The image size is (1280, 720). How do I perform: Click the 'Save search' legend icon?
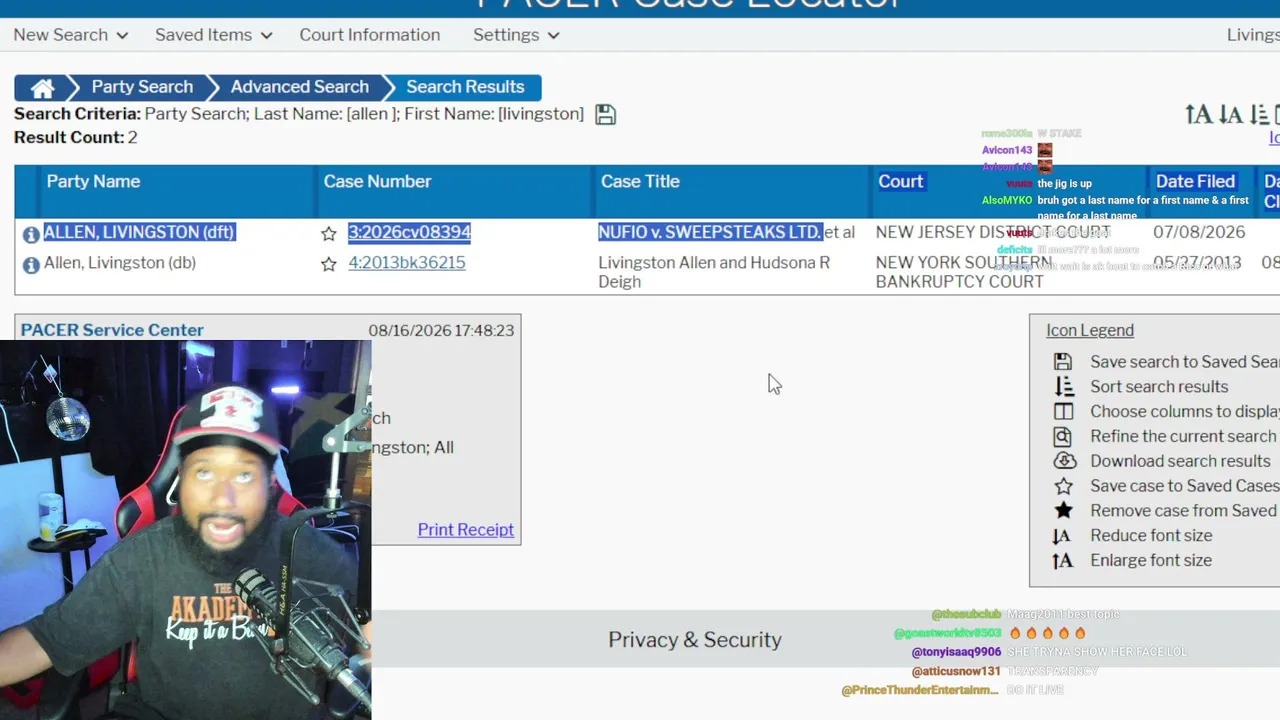coord(1063,362)
